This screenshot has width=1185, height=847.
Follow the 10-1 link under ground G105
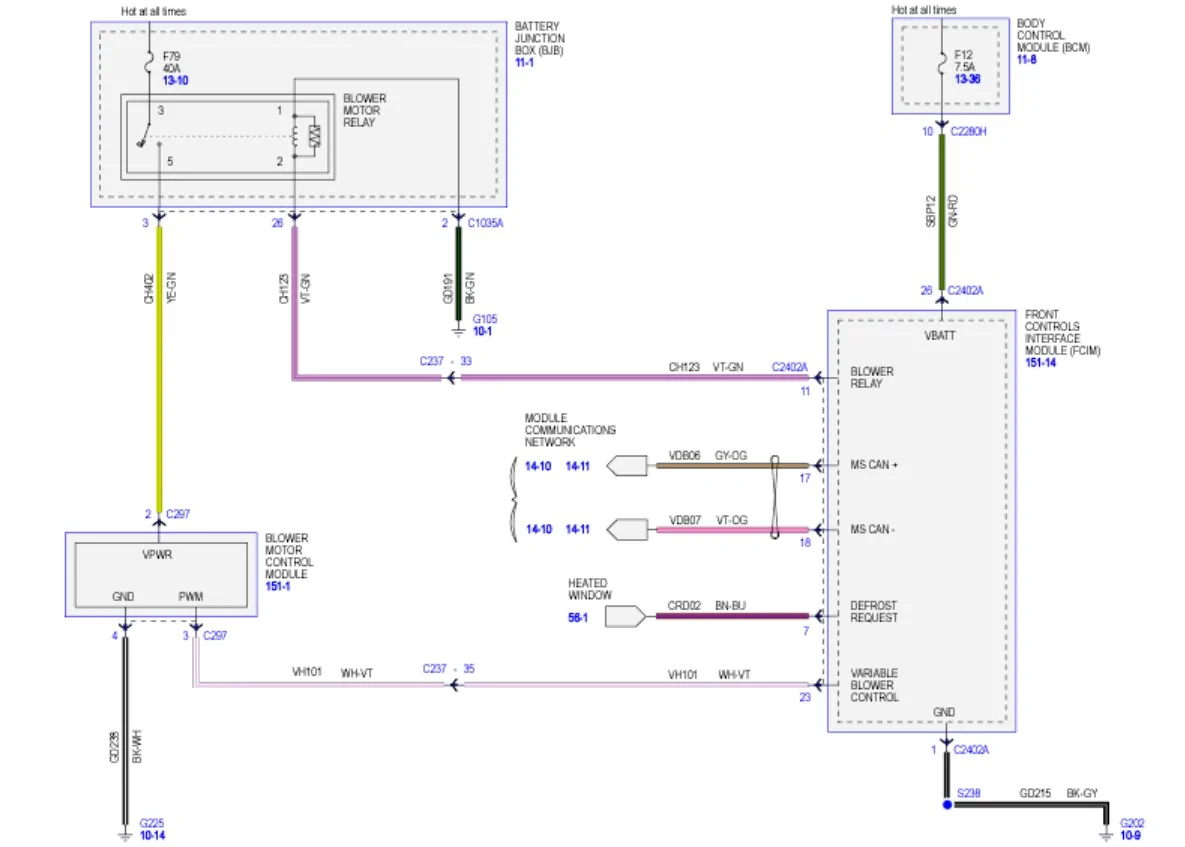pyautogui.click(x=482, y=331)
